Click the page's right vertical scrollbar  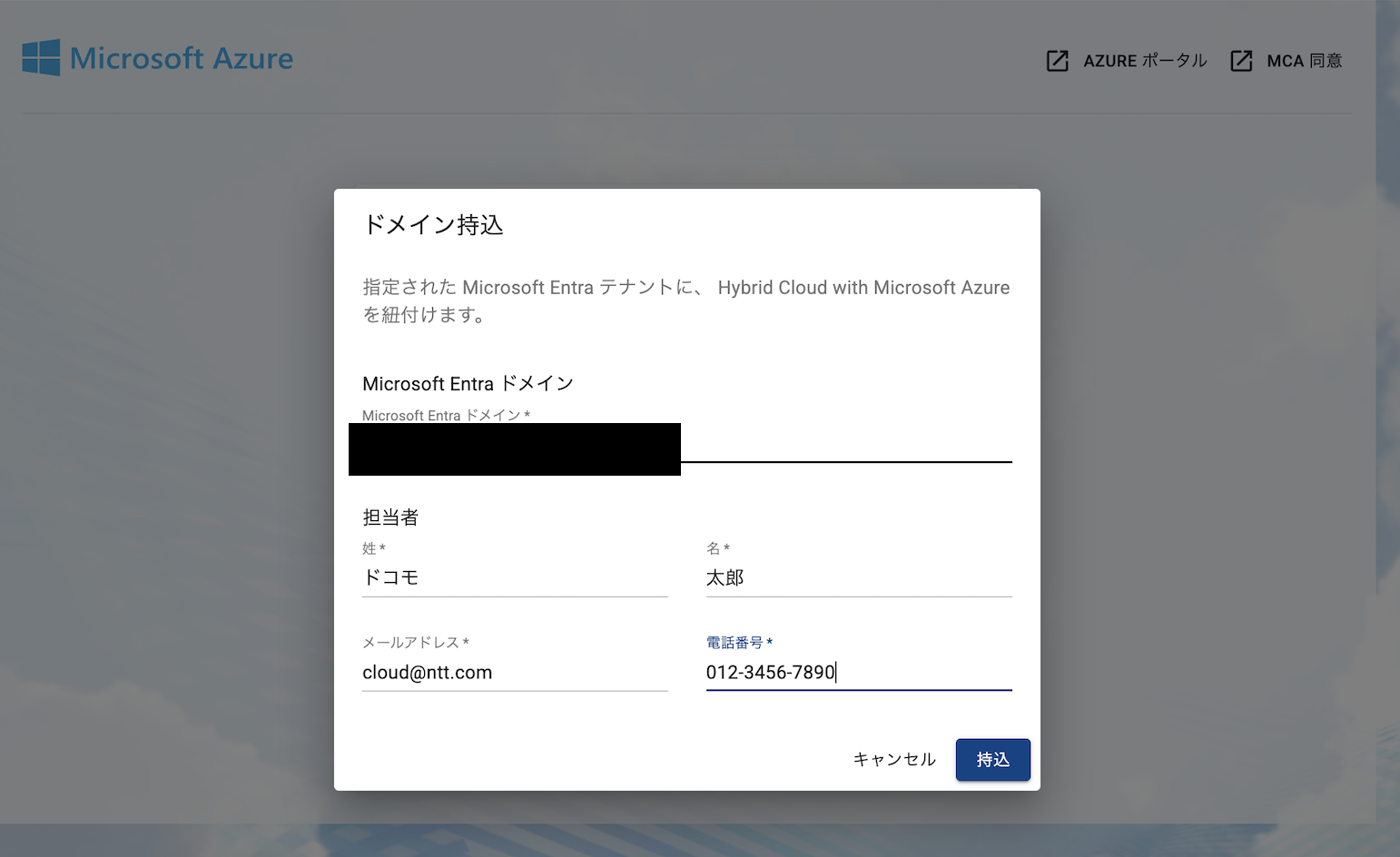coord(1387,409)
